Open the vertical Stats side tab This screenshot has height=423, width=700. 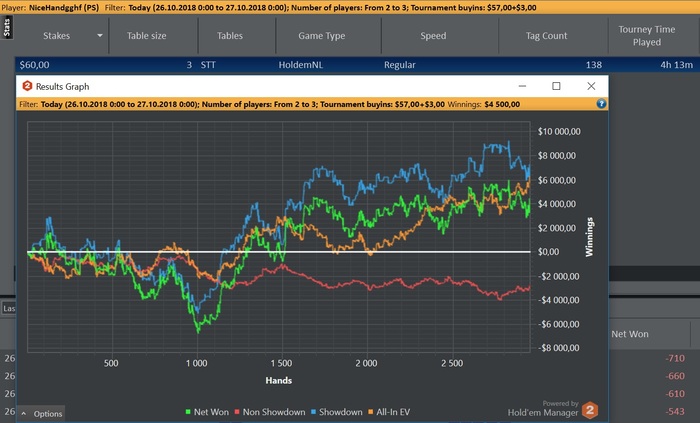coord(7,28)
